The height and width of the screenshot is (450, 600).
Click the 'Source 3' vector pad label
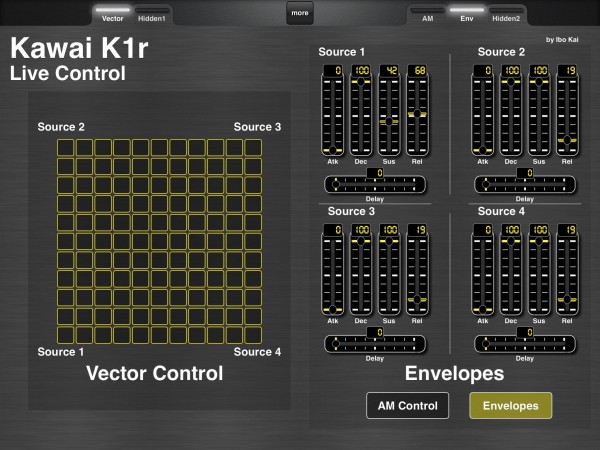pyautogui.click(x=257, y=127)
